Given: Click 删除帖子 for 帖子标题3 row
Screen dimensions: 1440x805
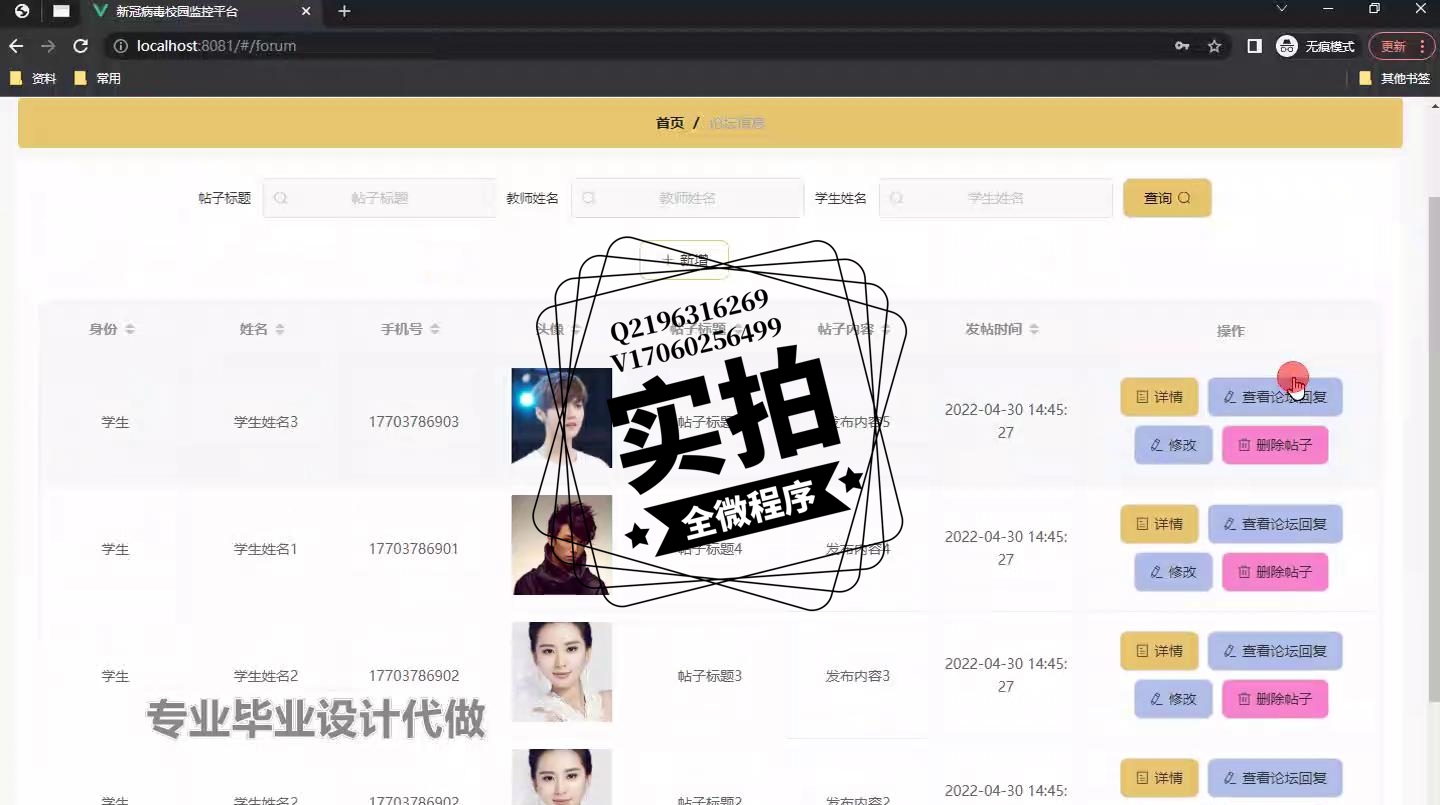Looking at the screenshot, I should pos(1275,699).
